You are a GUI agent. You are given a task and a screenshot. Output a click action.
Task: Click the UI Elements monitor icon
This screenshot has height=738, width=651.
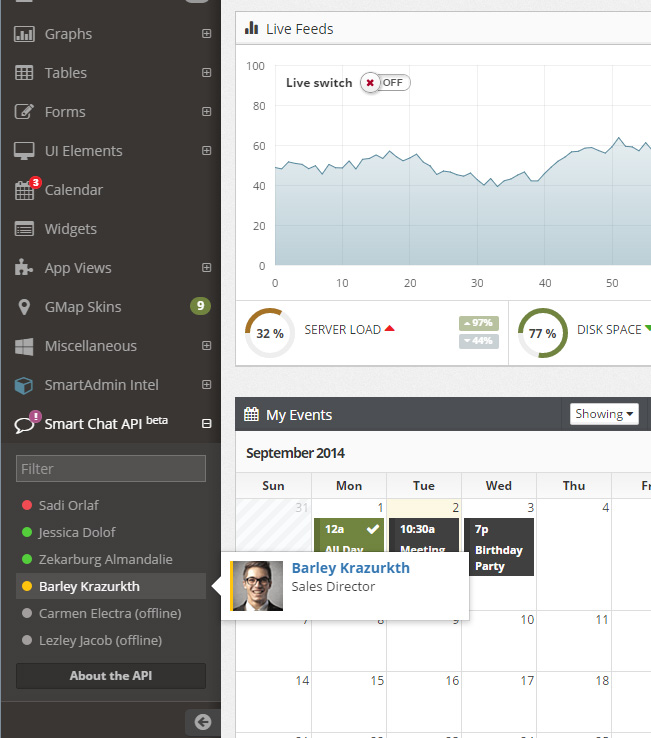pos(24,151)
